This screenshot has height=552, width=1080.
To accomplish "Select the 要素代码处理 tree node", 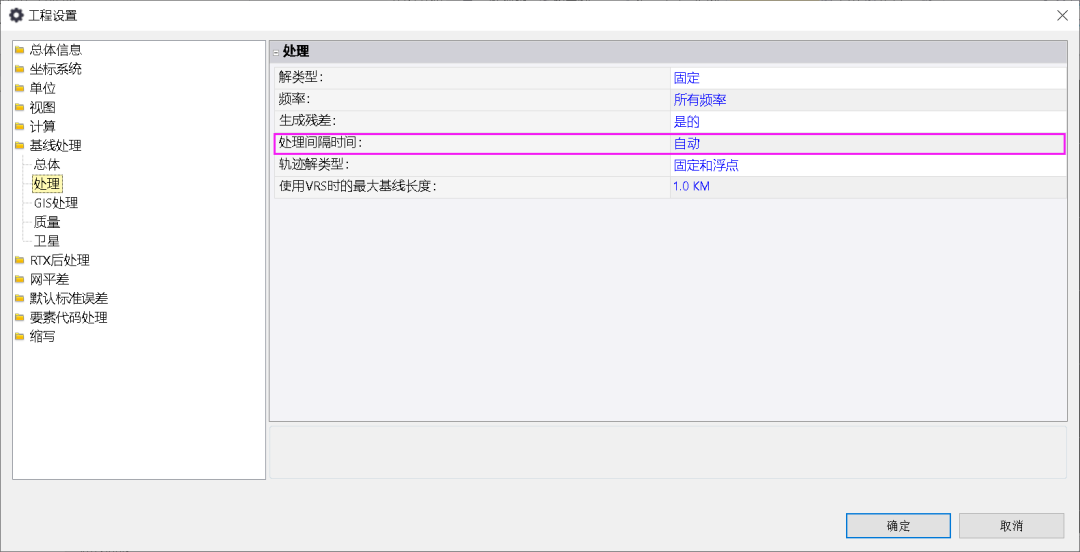I will point(69,318).
